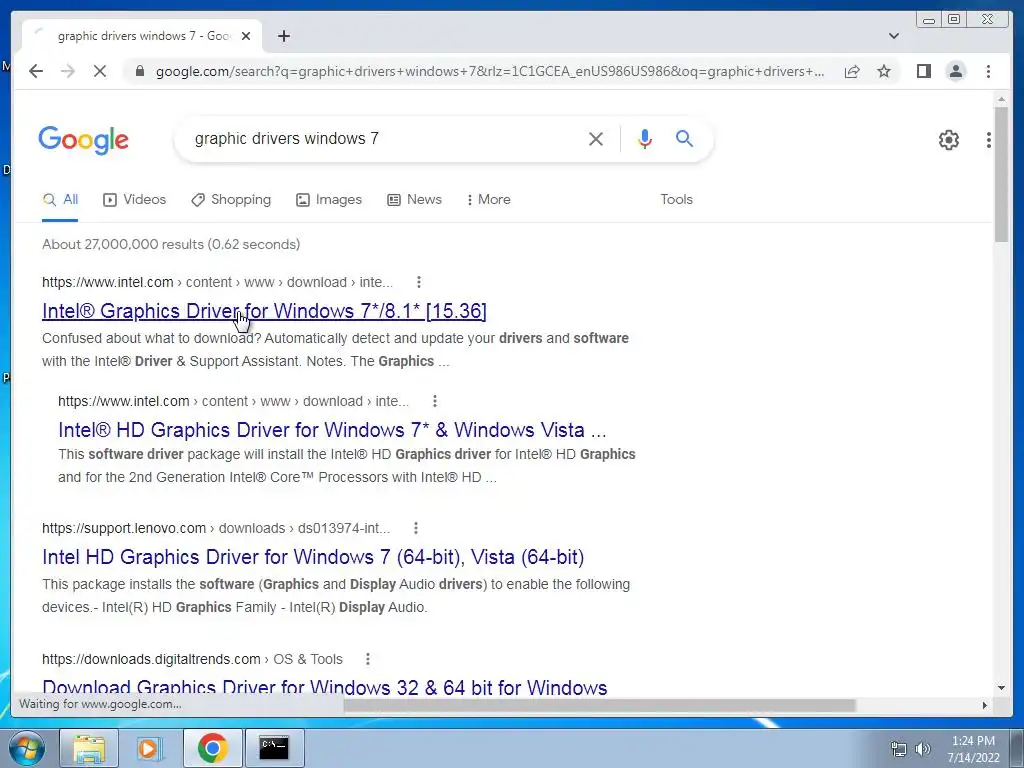Open Google quick settings gear
This screenshot has height=768, width=1024.
click(x=948, y=140)
